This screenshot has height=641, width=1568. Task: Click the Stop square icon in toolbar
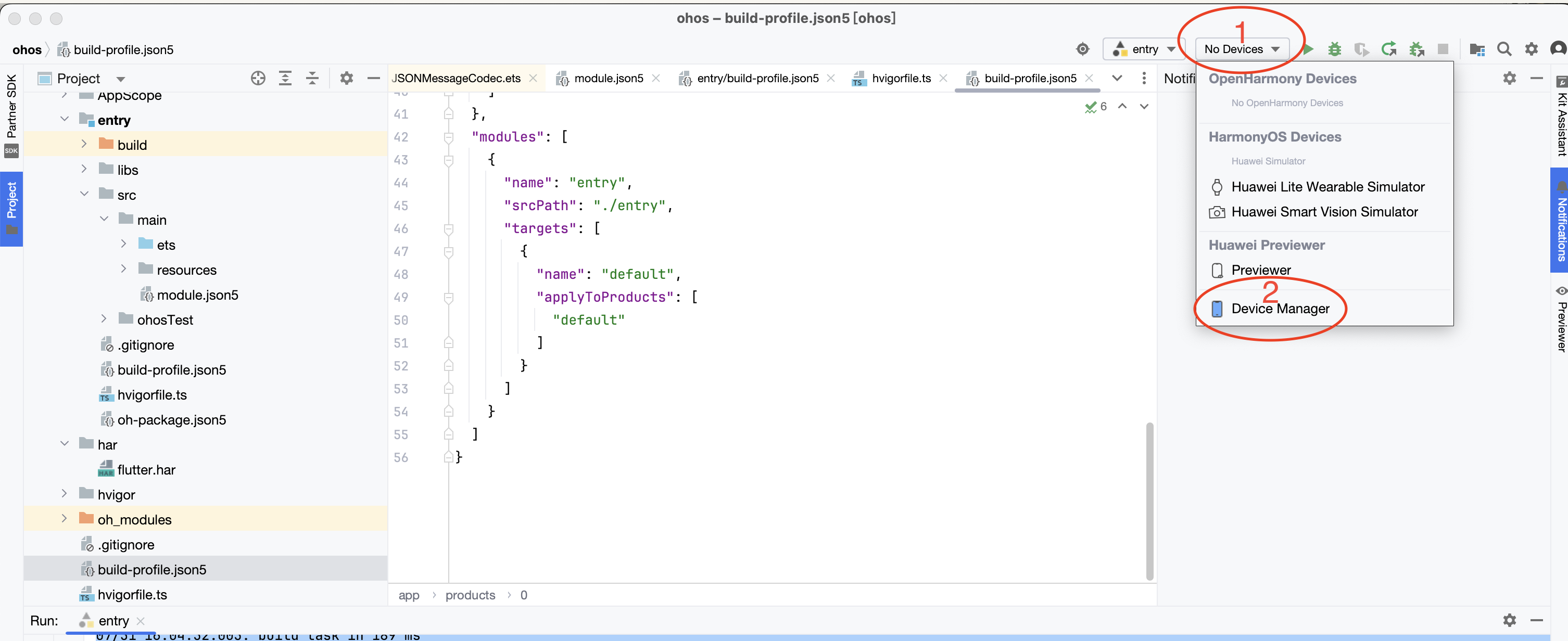(x=1442, y=49)
